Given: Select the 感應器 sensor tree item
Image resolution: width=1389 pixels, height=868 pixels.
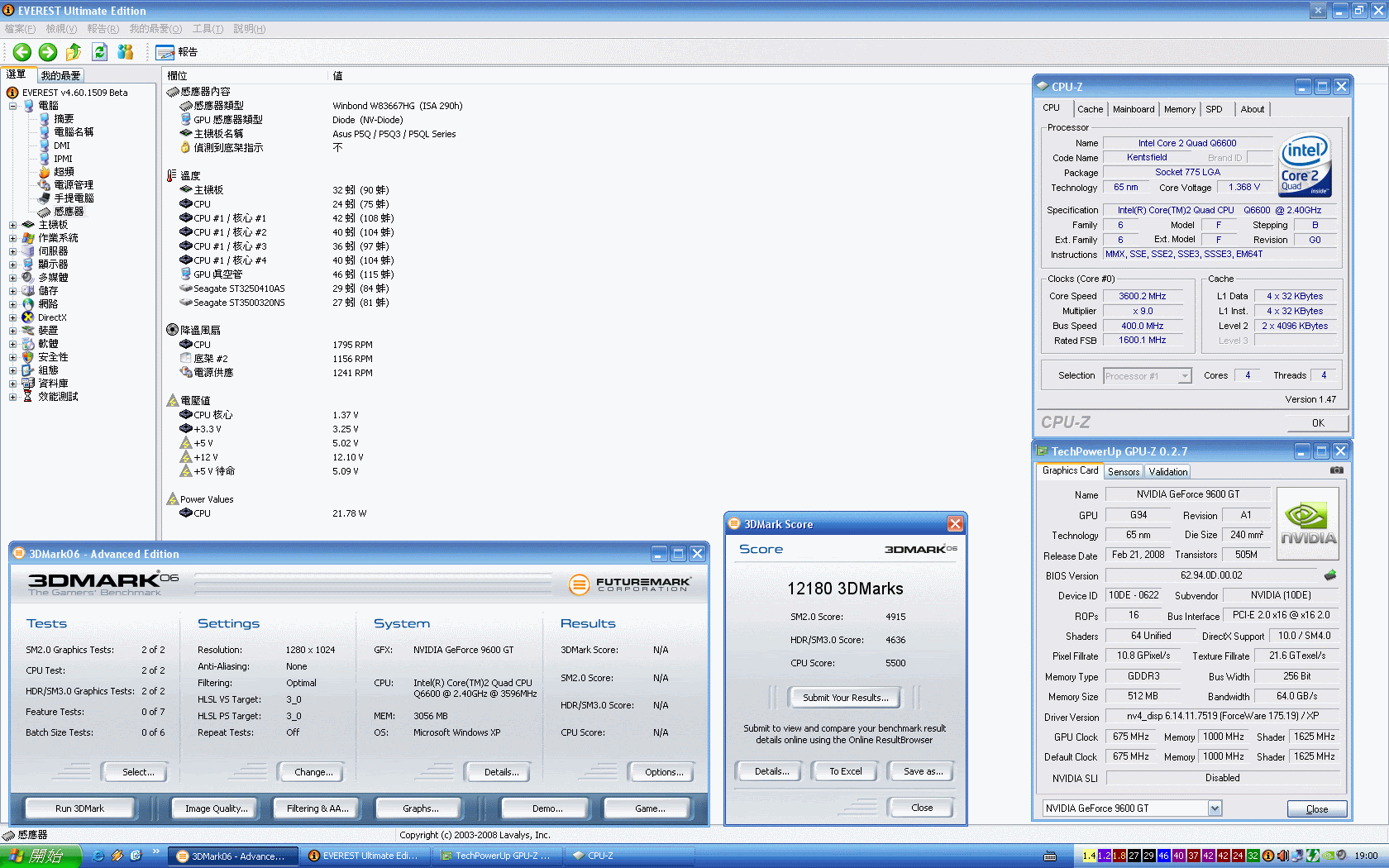Looking at the screenshot, I should [x=69, y=212].
